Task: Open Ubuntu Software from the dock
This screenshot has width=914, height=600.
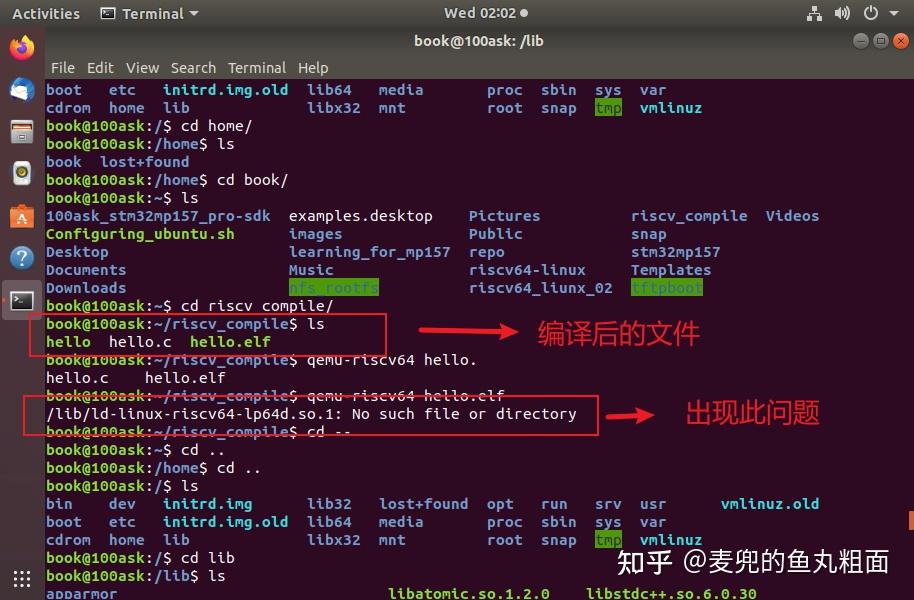Action: 21,214
